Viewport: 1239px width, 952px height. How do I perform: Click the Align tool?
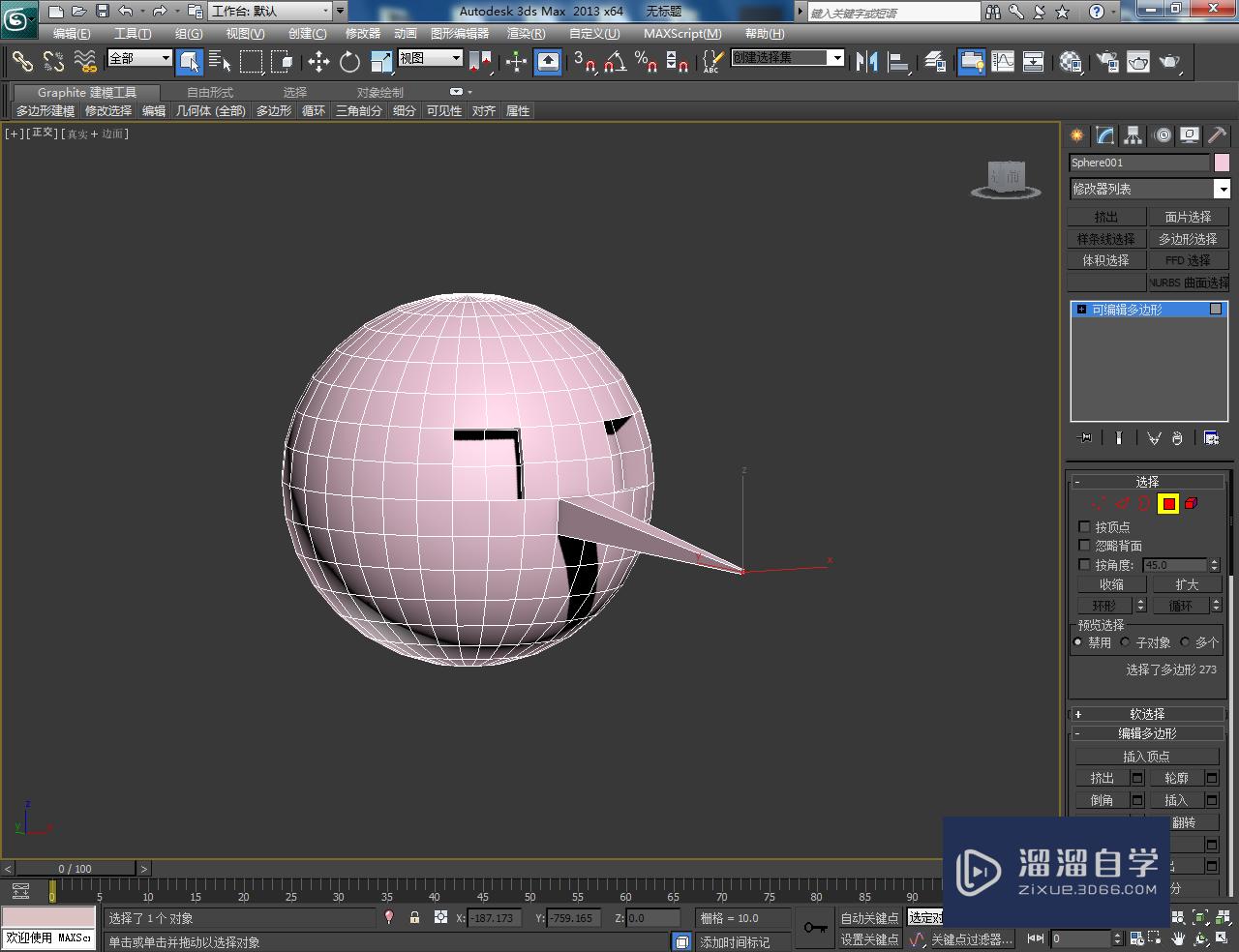pos(899,62)
